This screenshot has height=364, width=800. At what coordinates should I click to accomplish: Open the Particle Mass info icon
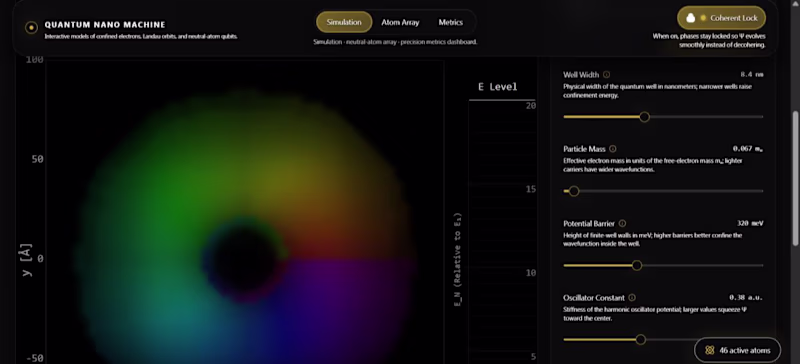coord(613,149)
